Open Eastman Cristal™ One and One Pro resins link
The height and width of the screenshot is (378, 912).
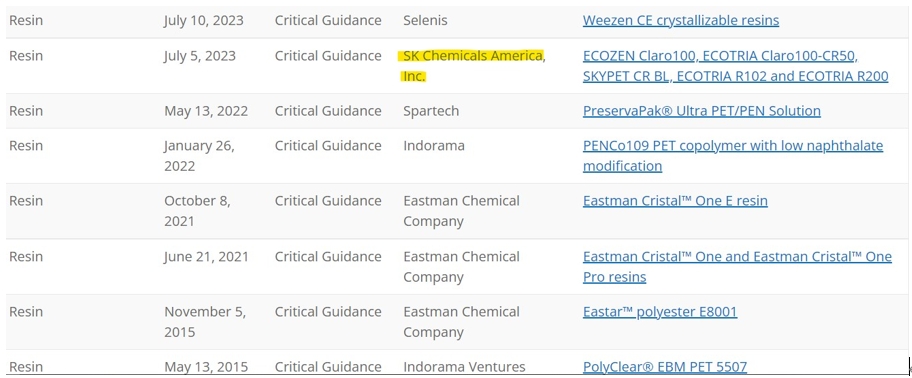737,267
